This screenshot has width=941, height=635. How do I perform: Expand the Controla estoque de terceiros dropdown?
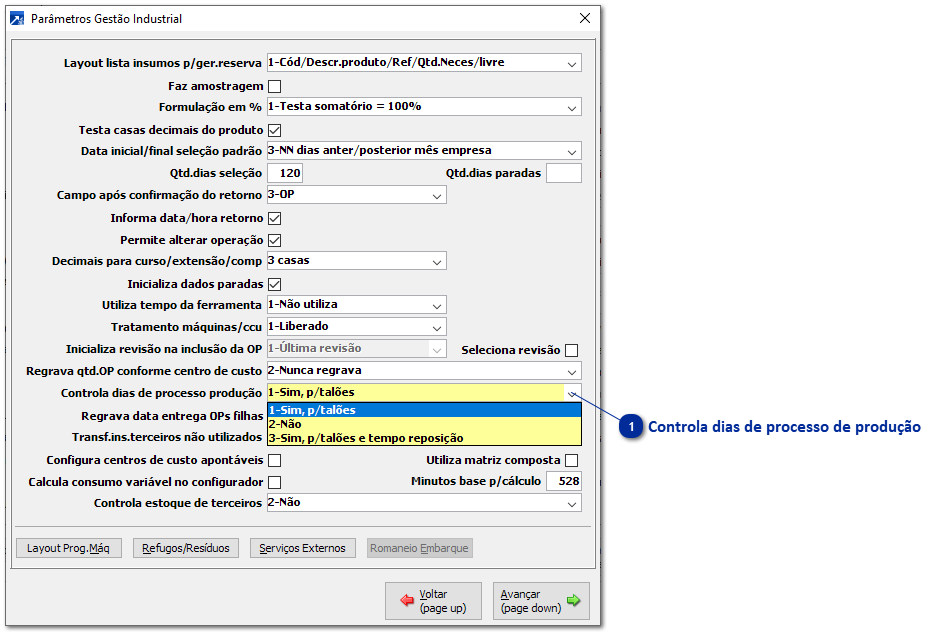(570, 502)
